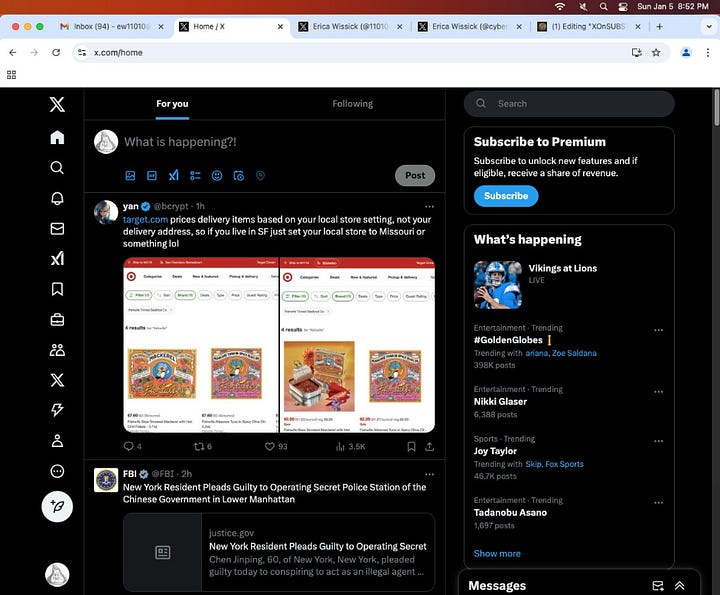The width and height of the screenshot is (720, 595).
Task: Open Bookmarks icon in the sidebar
Action: [57, 289]
